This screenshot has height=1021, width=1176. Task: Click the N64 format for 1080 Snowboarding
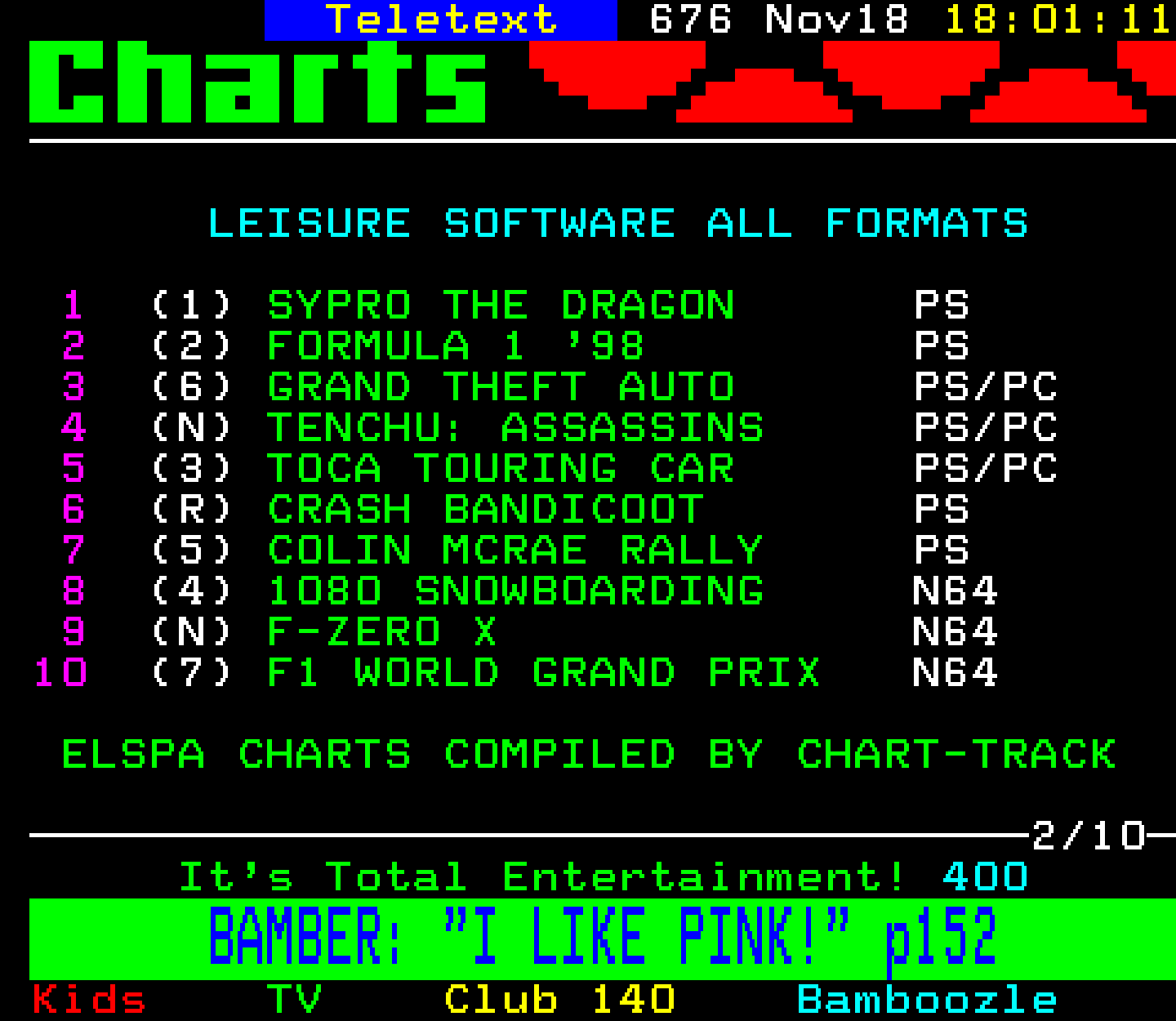coord(955,591)
